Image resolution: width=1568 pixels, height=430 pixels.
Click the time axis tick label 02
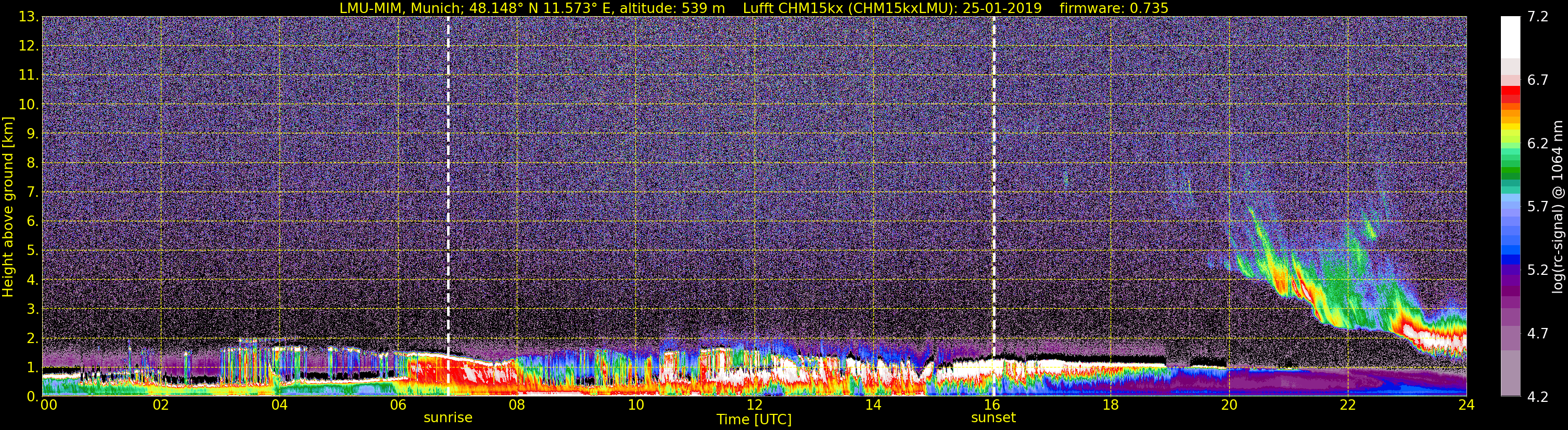coord(161,405)
